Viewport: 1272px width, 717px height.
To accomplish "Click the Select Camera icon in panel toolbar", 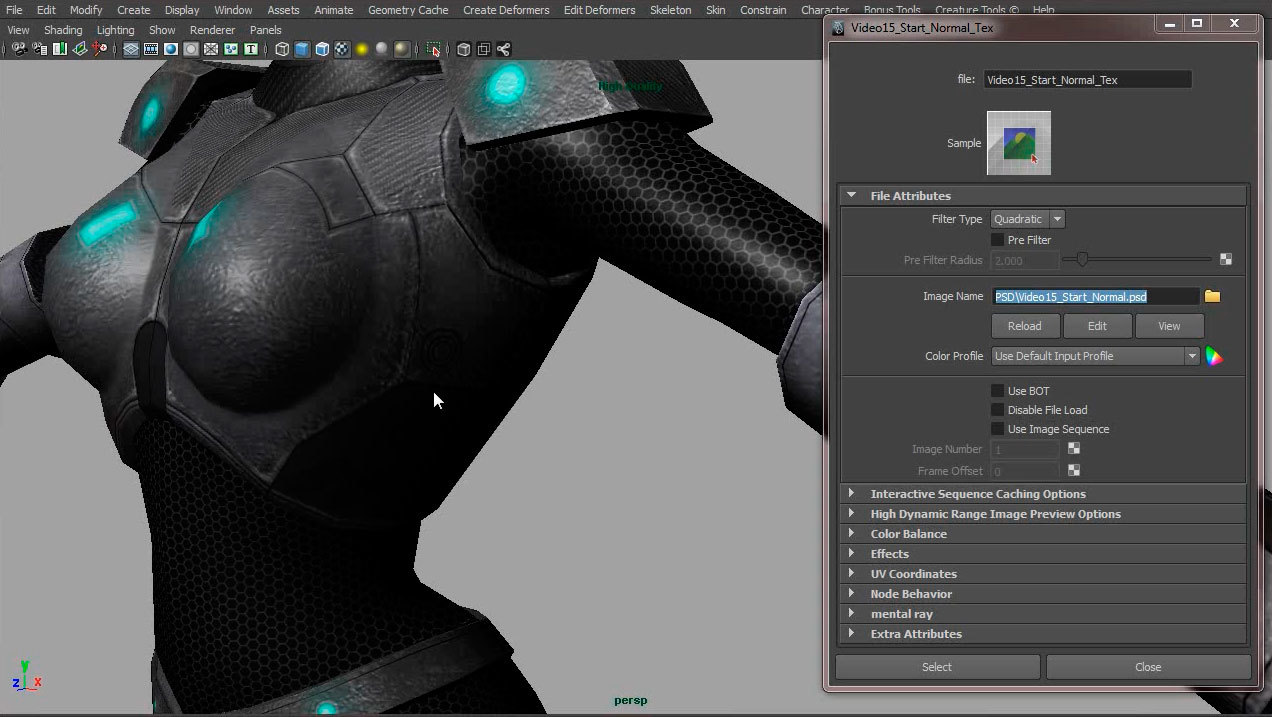I will [19, 49].
